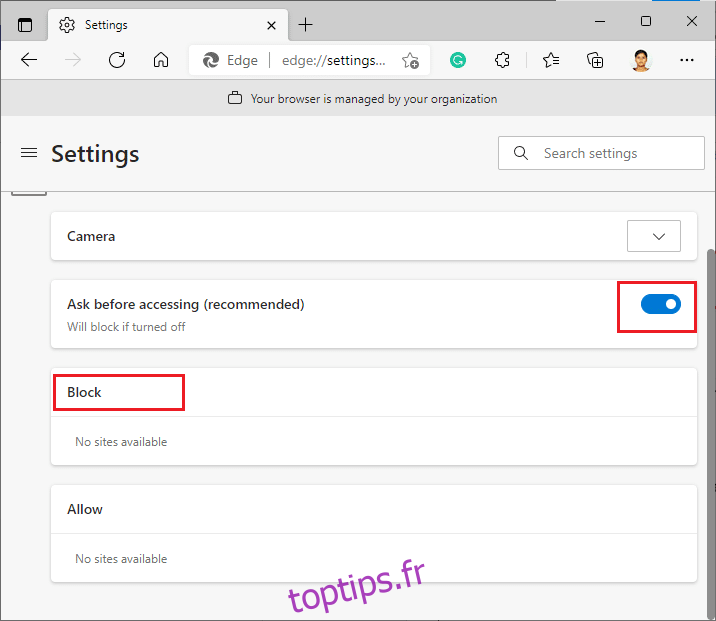Maximize the browser window
716x621 pixels.
point(646,21)
